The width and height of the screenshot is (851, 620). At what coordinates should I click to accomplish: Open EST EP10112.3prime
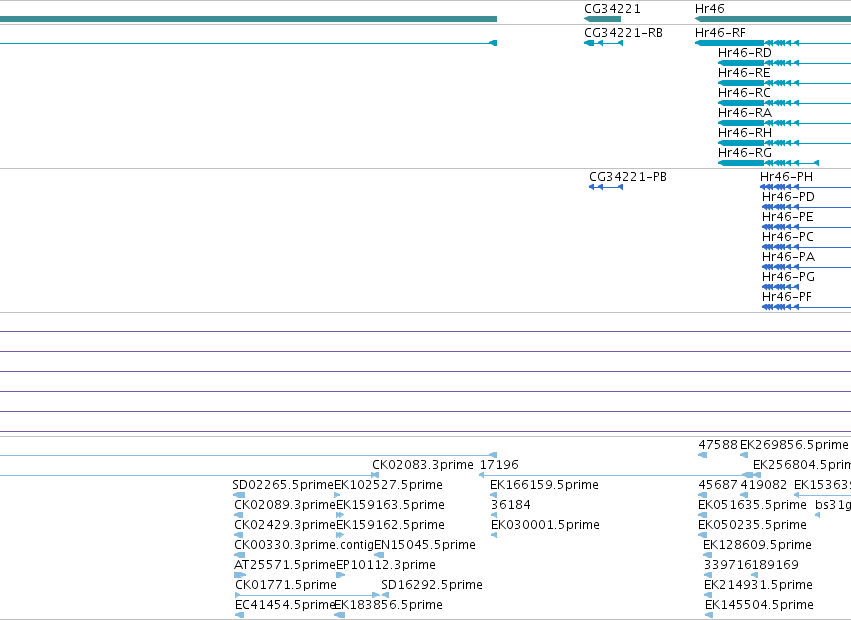click(385, 566)
